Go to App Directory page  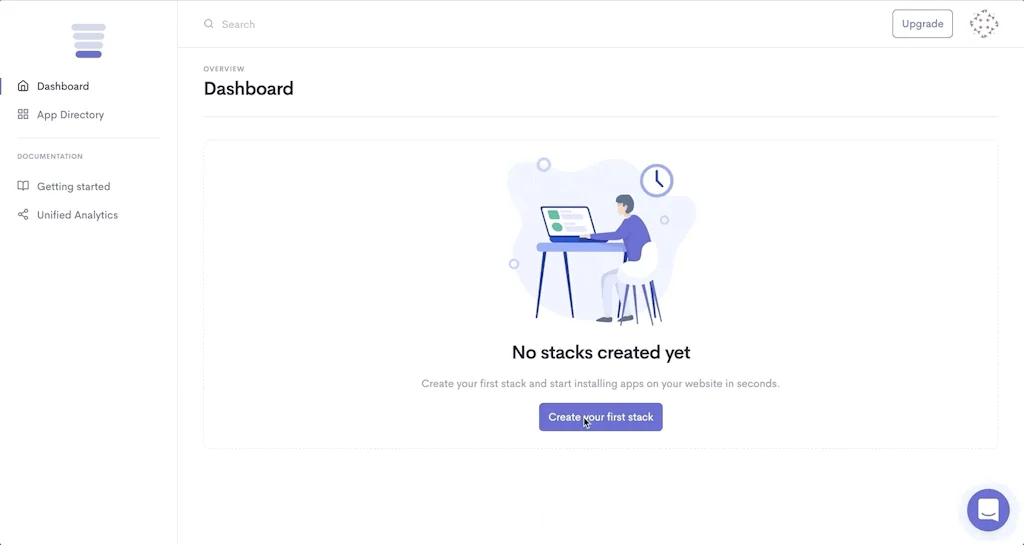70,115
